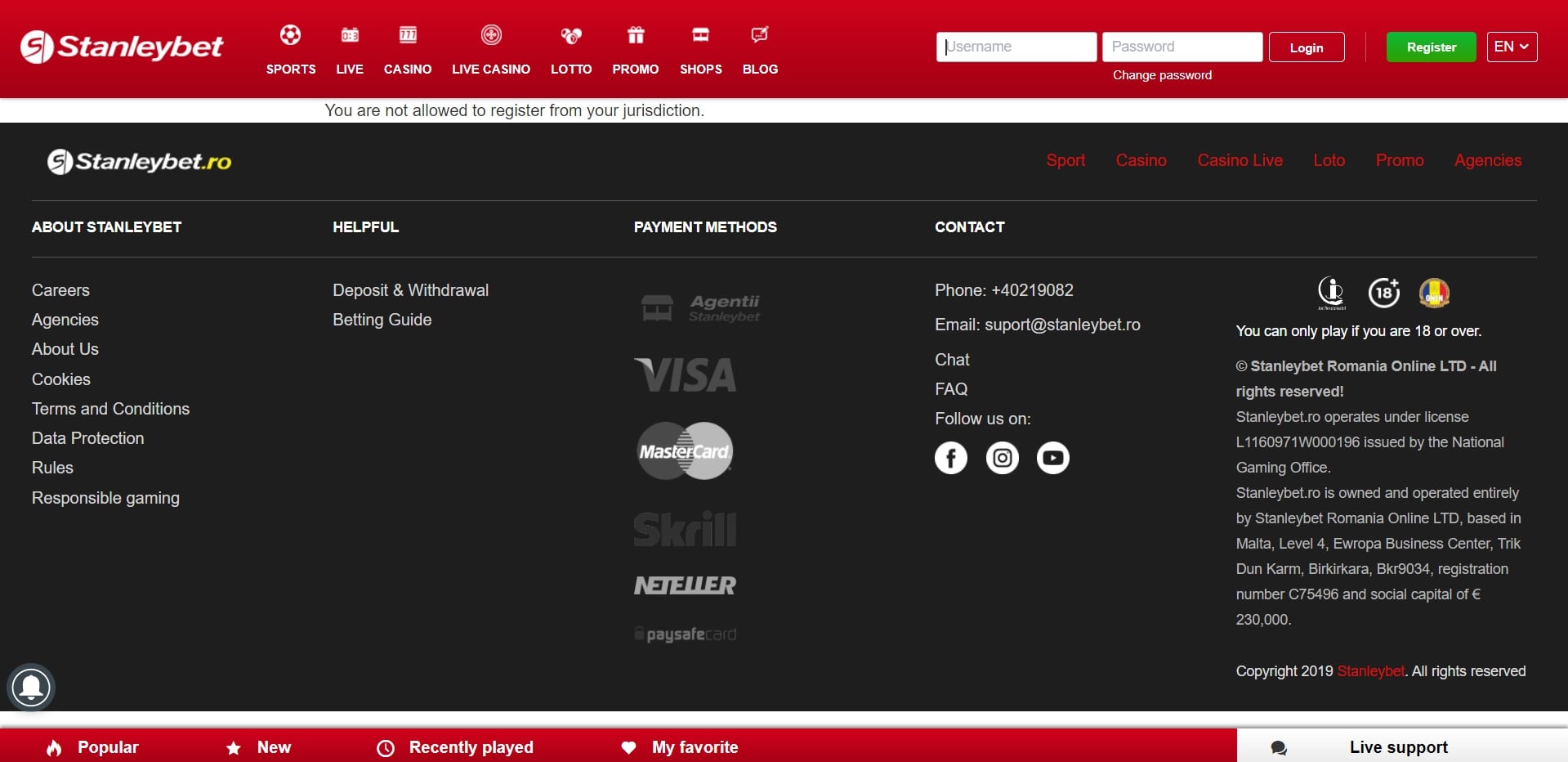Image resolution: width=1568 pixels, height=762 pixels.
Task: Open the Instagram social icon
Action: tap(1003, 458)
